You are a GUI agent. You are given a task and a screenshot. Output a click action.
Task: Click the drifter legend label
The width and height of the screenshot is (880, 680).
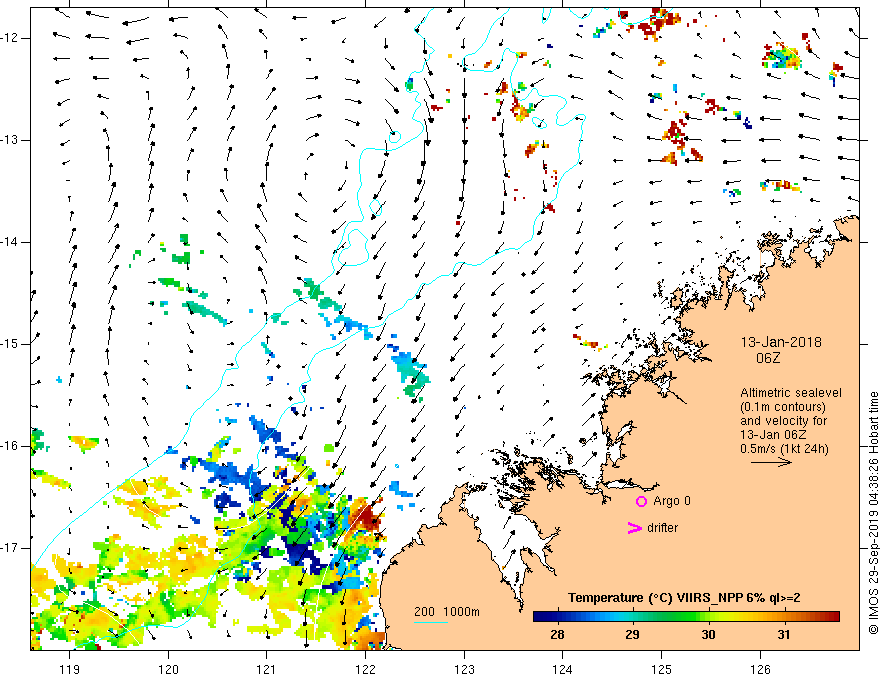tap(662, 528)
